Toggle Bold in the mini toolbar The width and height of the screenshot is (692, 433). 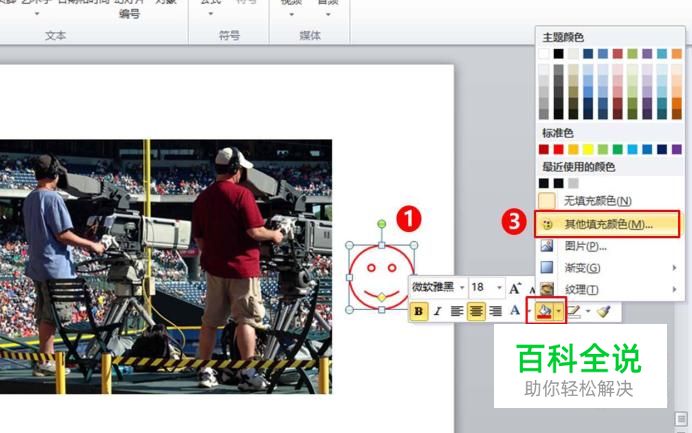coord(418,311)
